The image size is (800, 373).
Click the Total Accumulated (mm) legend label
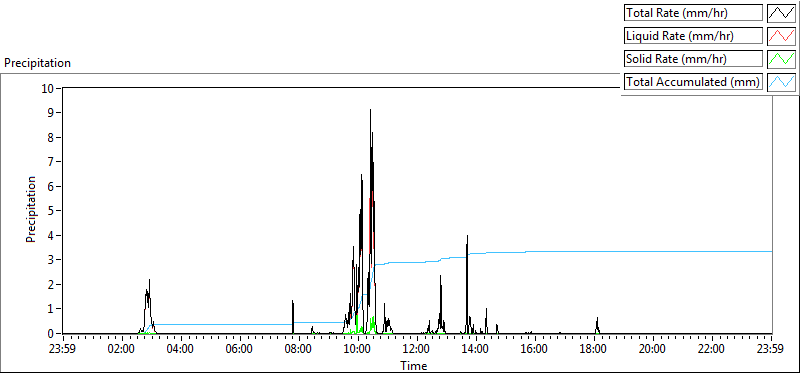pos(693,82)
